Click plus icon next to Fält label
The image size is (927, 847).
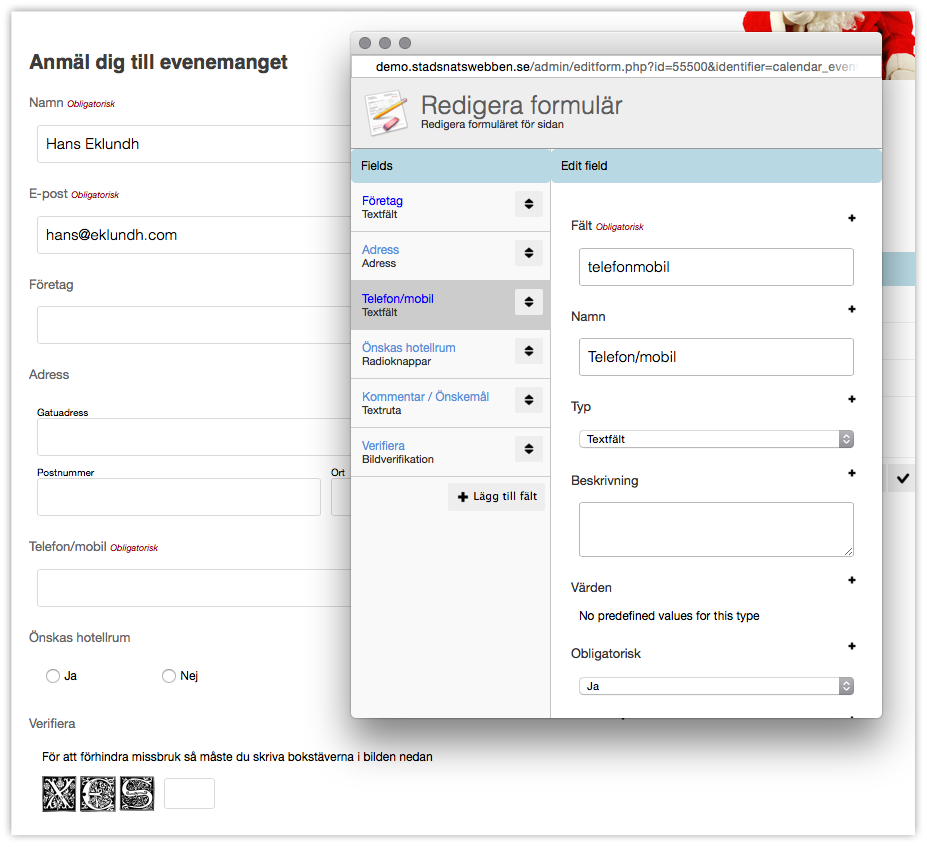(852, 218)
